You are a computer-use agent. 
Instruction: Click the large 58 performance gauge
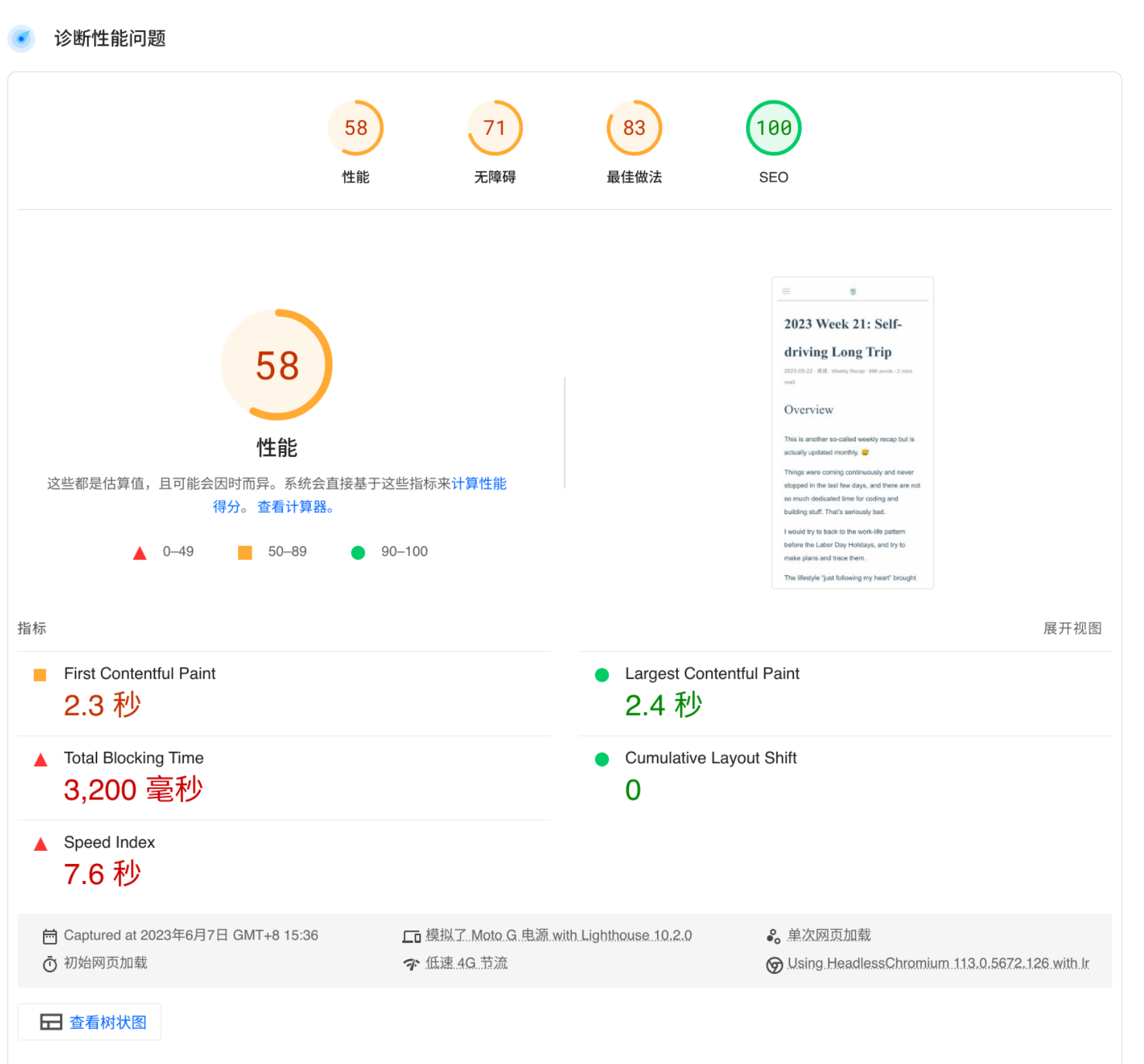tap(277, 365)
